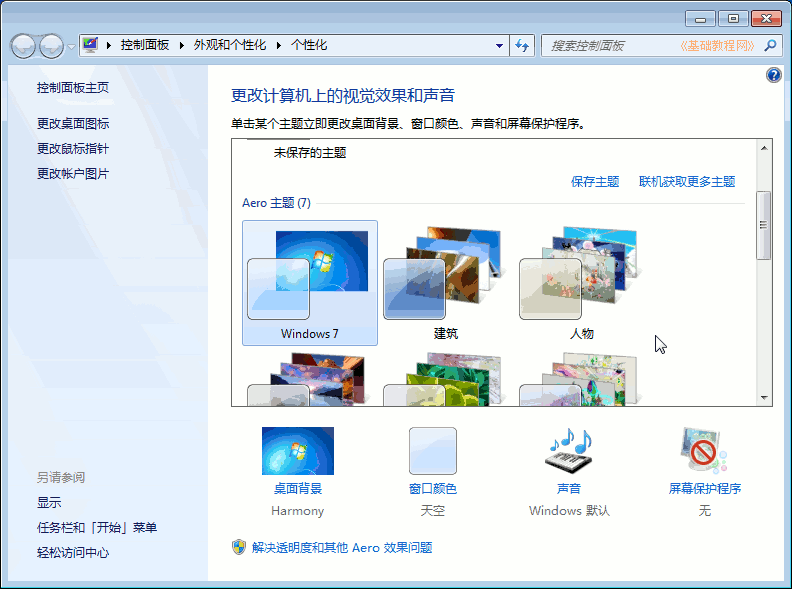Open 更改桌面图标 link
This screenshot has height=589, width=792.
[73, 123]
